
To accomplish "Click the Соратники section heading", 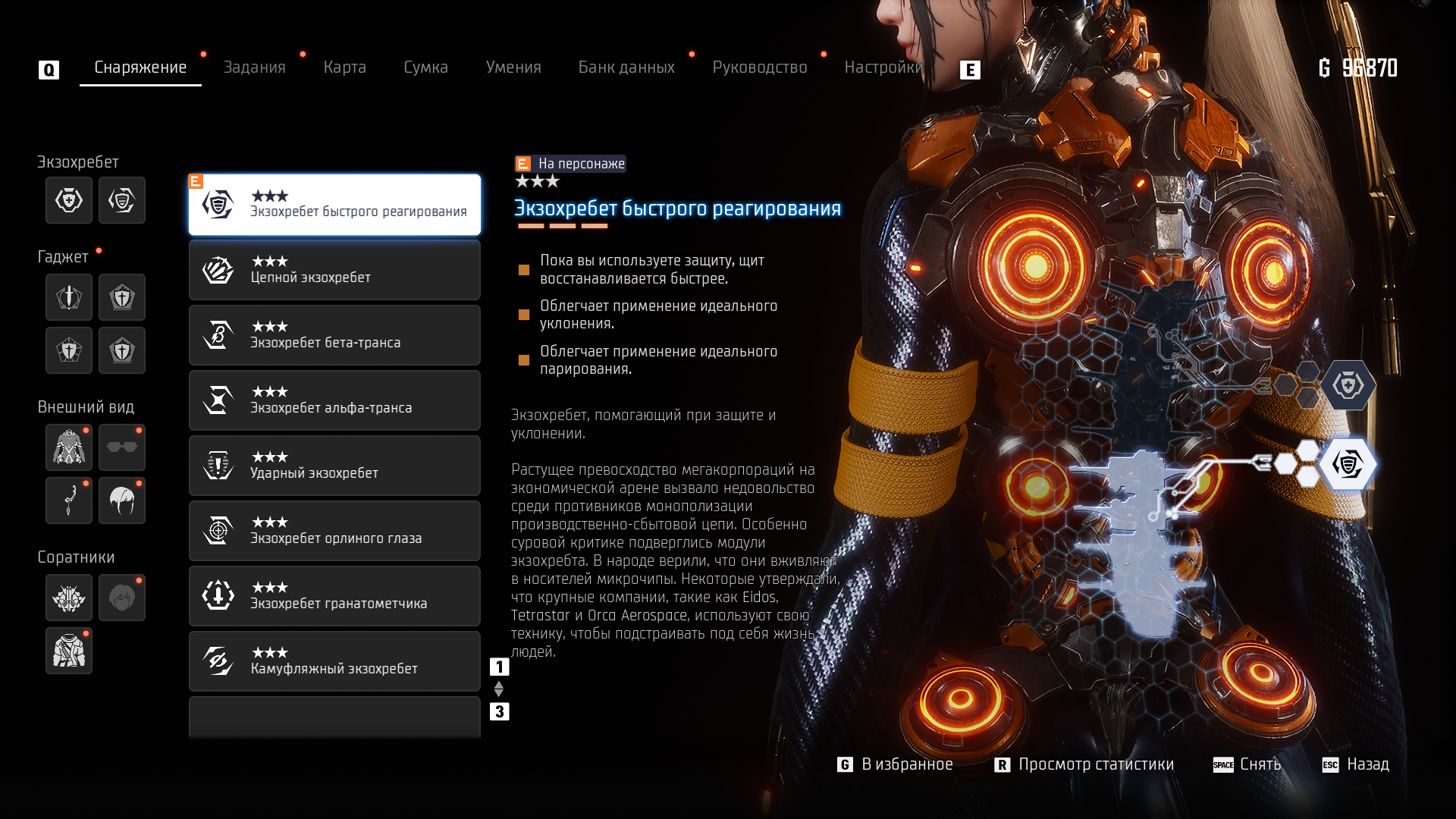I will (76, 557).
